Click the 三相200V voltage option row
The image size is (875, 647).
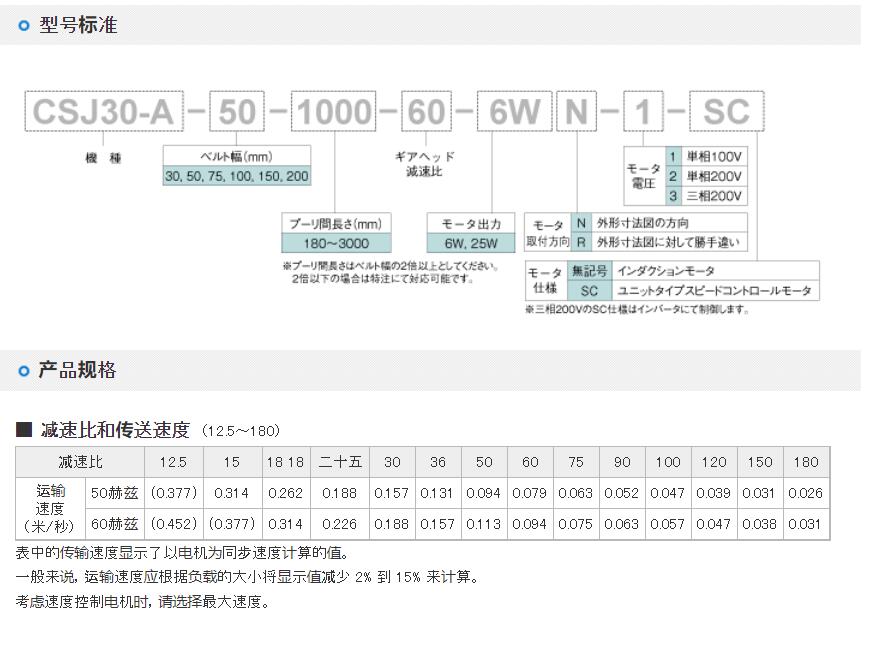706,195
